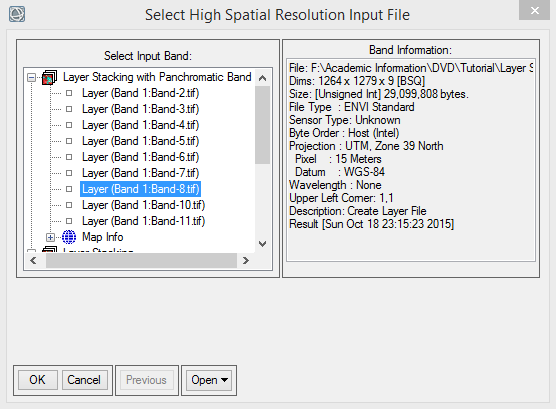Click the horizontal scrollbar thumb under band list

(141, 261)
